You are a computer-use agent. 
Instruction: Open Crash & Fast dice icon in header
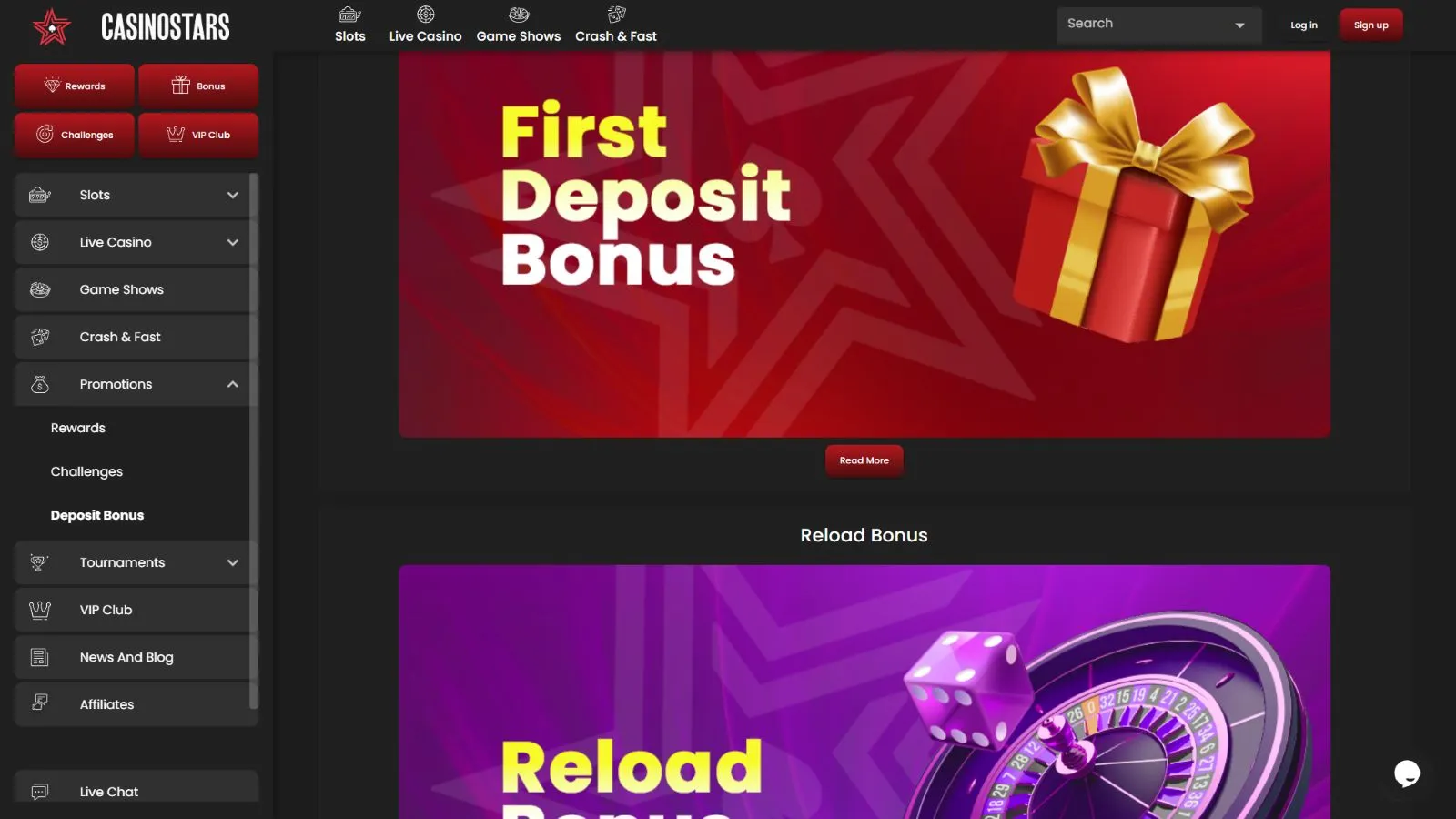point(616,15)
